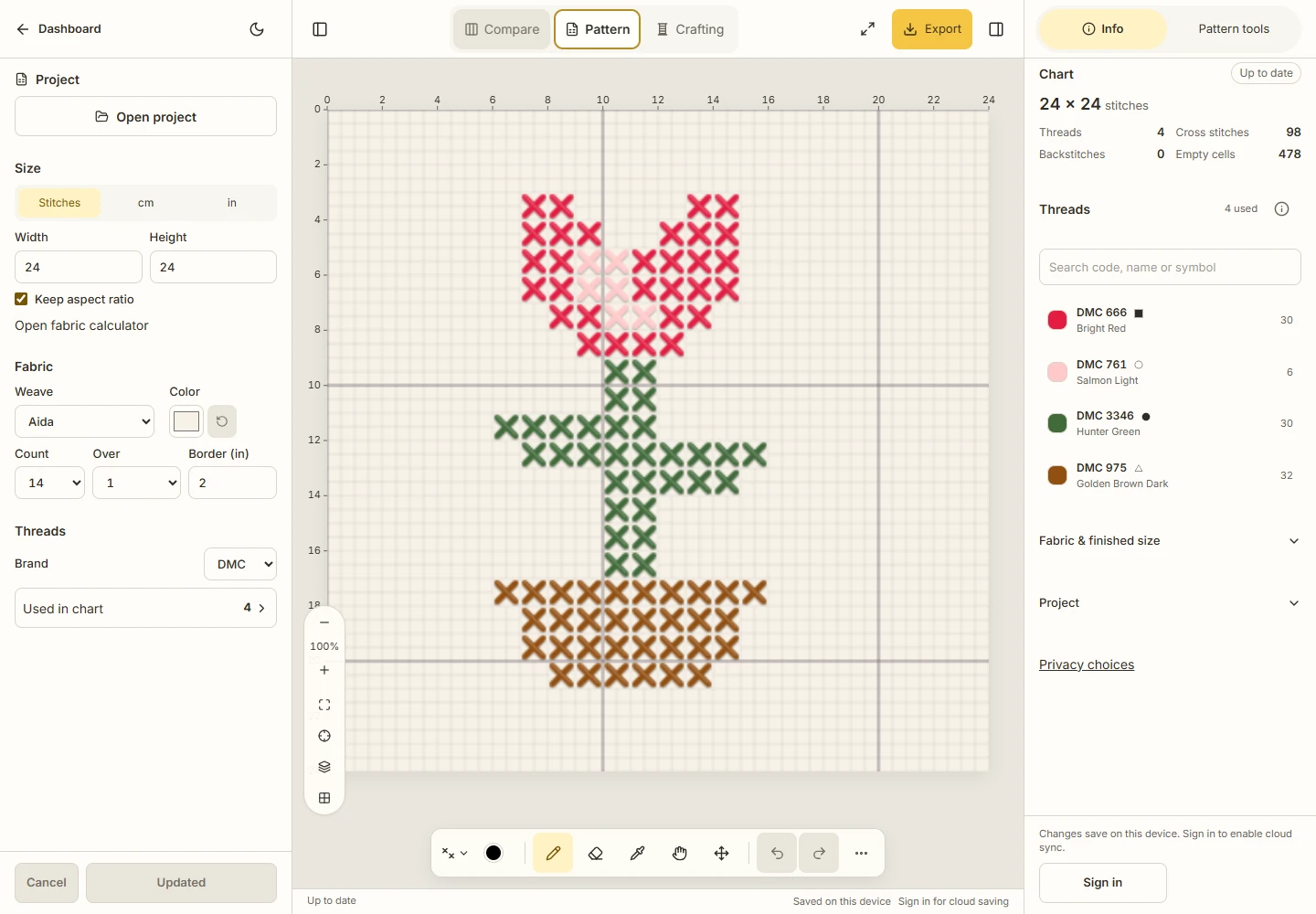Open the stitch type dropdown in toolbar
The image size is (1316, 914).
454,853
